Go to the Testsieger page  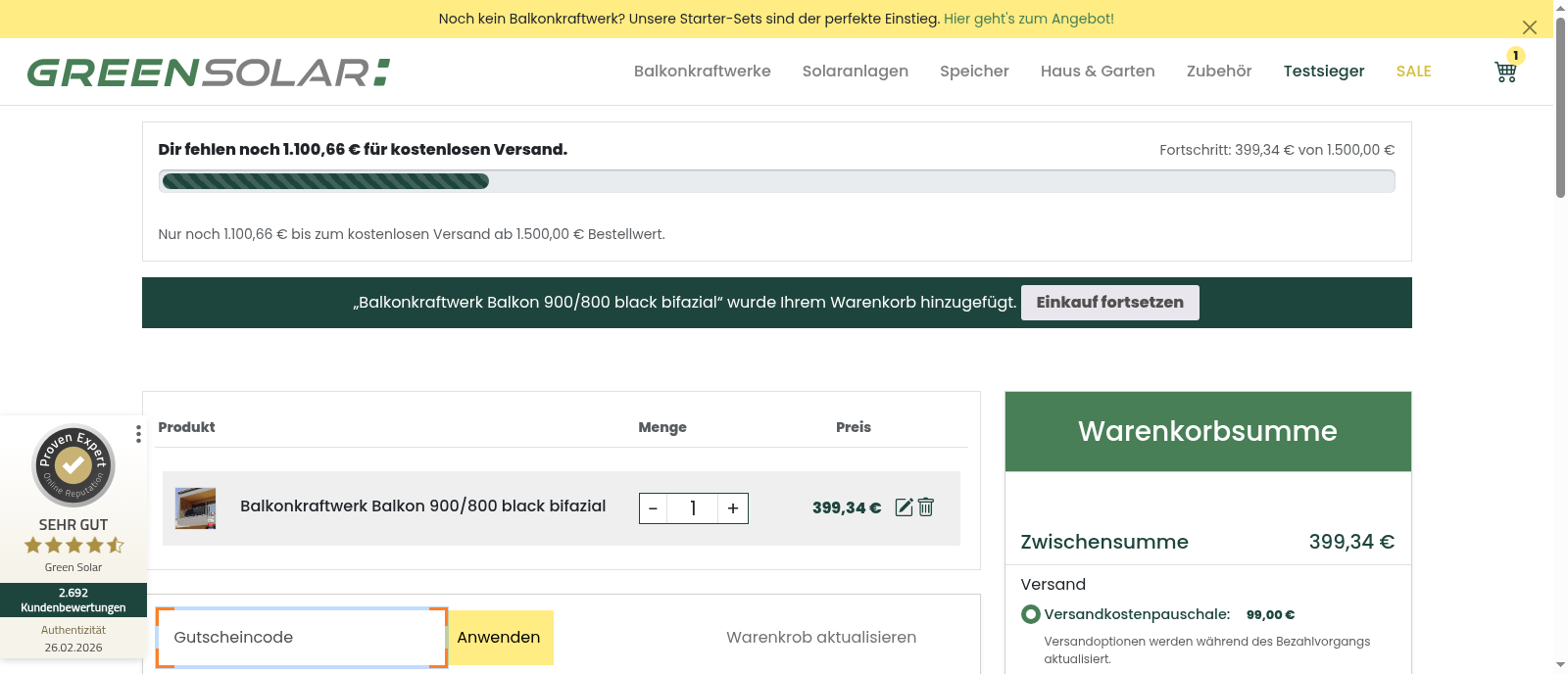[x=1324, y=72]
